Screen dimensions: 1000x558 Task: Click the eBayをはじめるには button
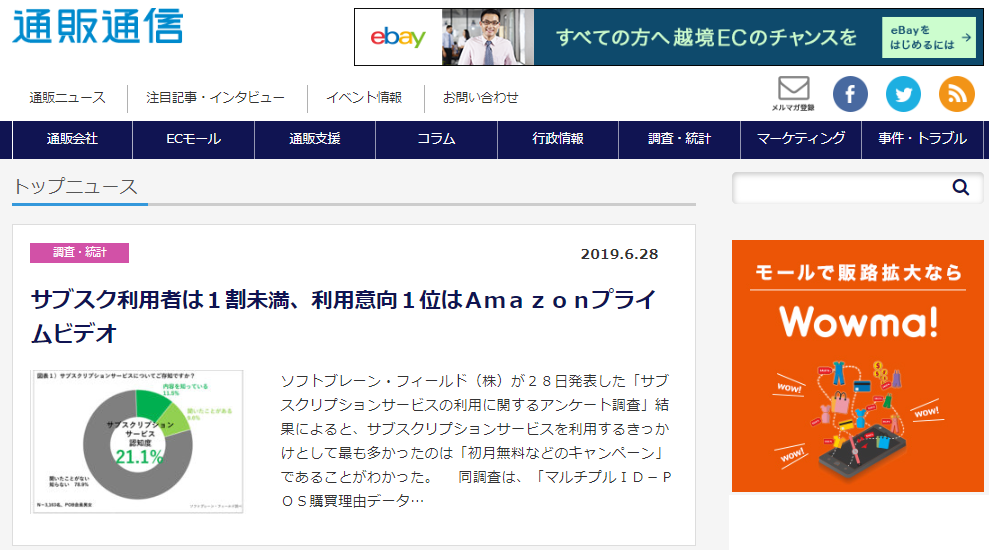point(929,38)
